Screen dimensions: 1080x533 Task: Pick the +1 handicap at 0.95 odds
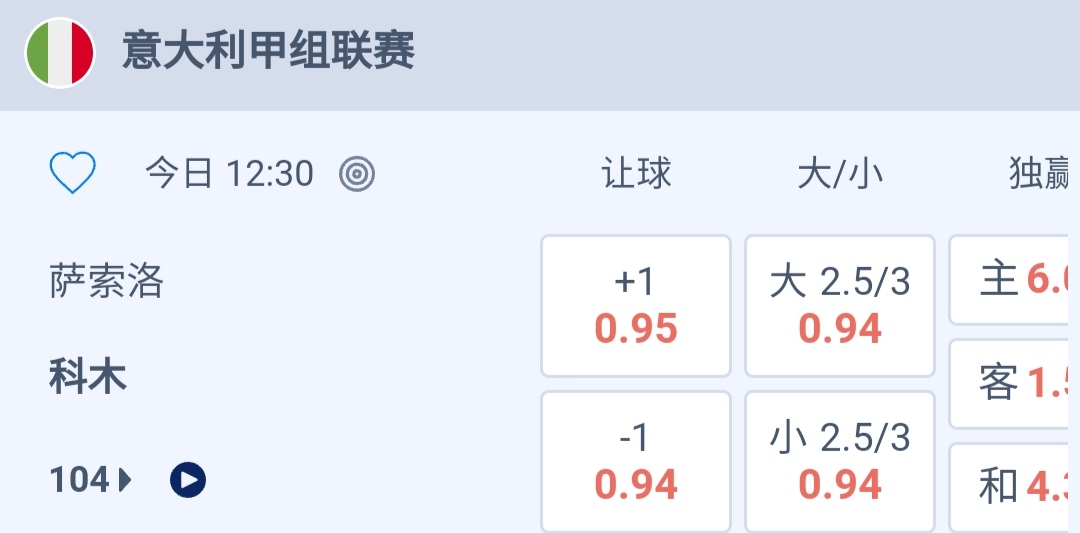tap(636, 306)
